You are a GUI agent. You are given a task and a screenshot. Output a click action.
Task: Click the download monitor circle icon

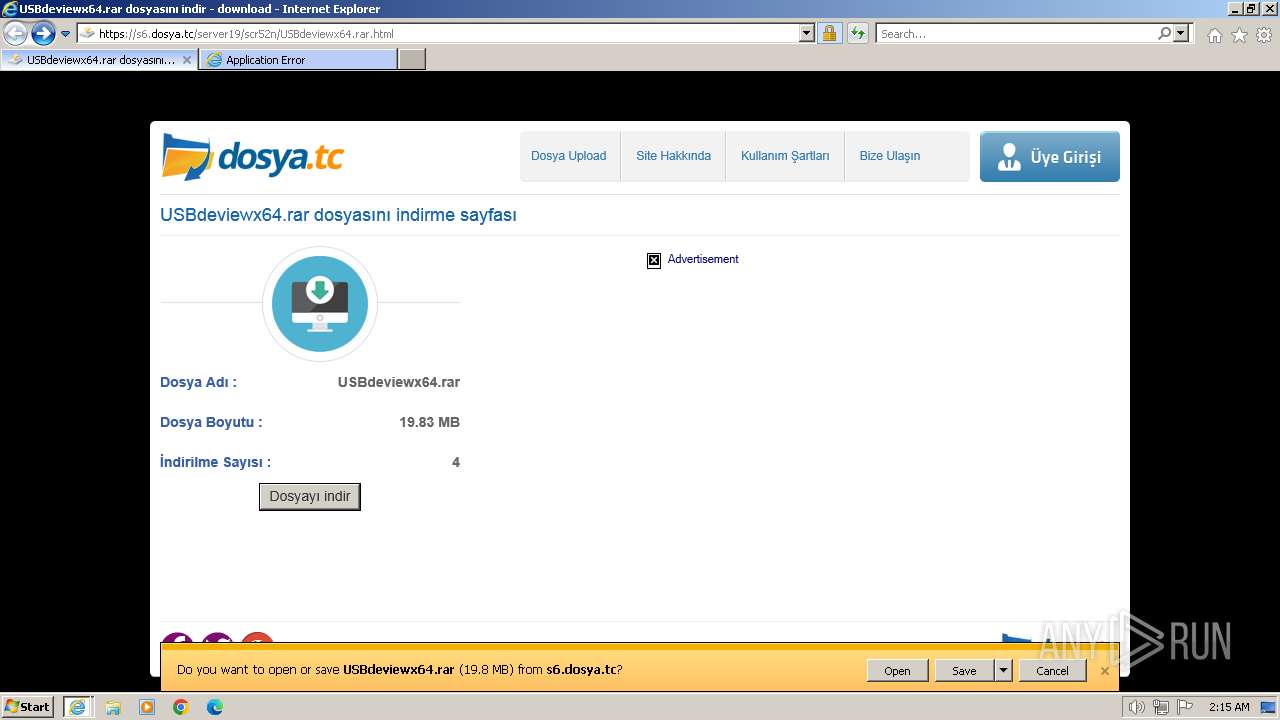(x=320, y=303)
